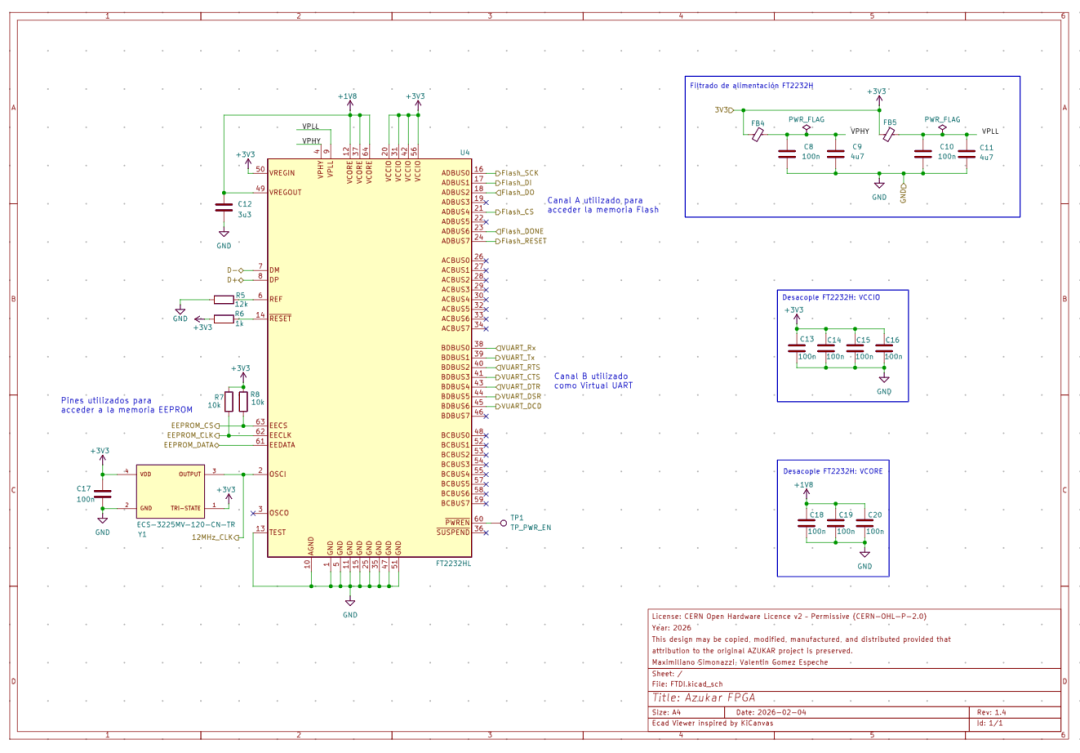The width and height of the screenshot is (1080, 753).
Task: Select test point TP1 circle
Action: pyautogui.click(x=503, y=523)
